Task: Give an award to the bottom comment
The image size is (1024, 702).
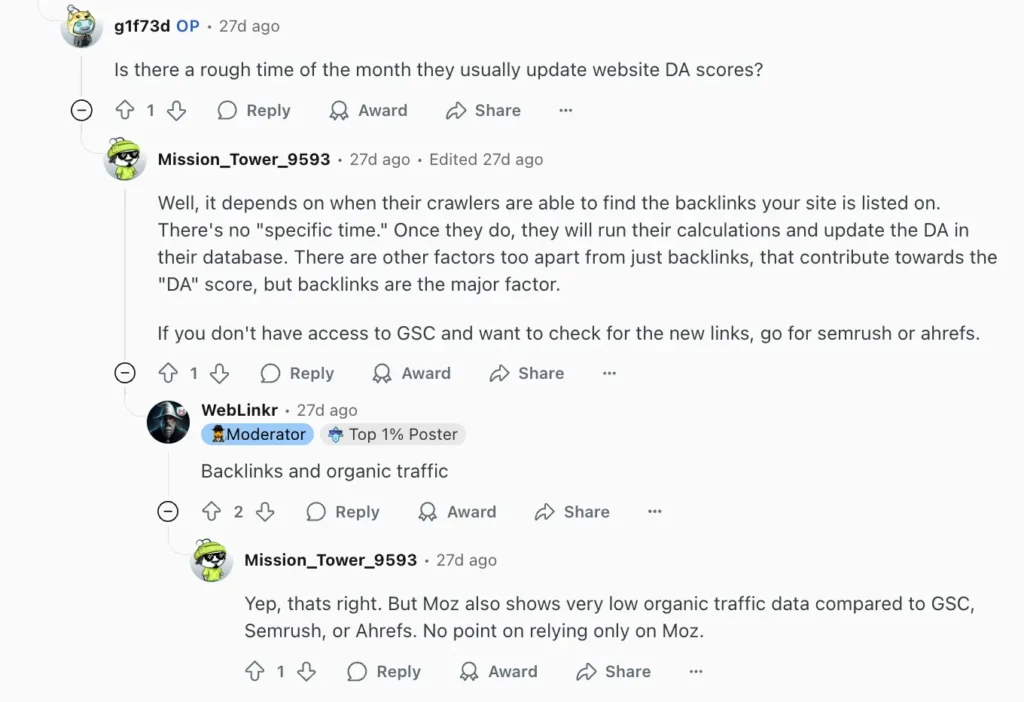Action: pos(499,671)
